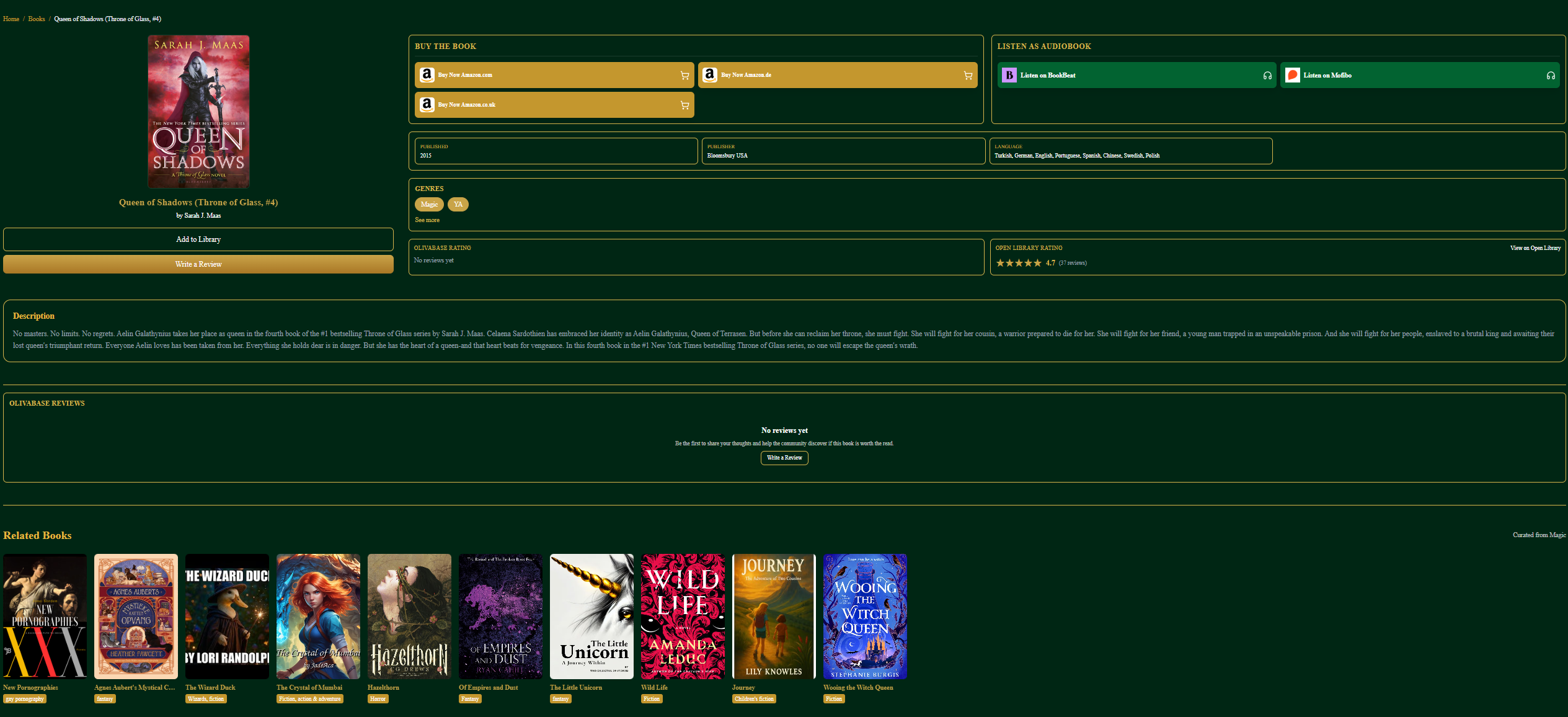Click the headphones icon on Listen on Mofibo
The height and width of the screenshot is (717, 1568).
1550,74
